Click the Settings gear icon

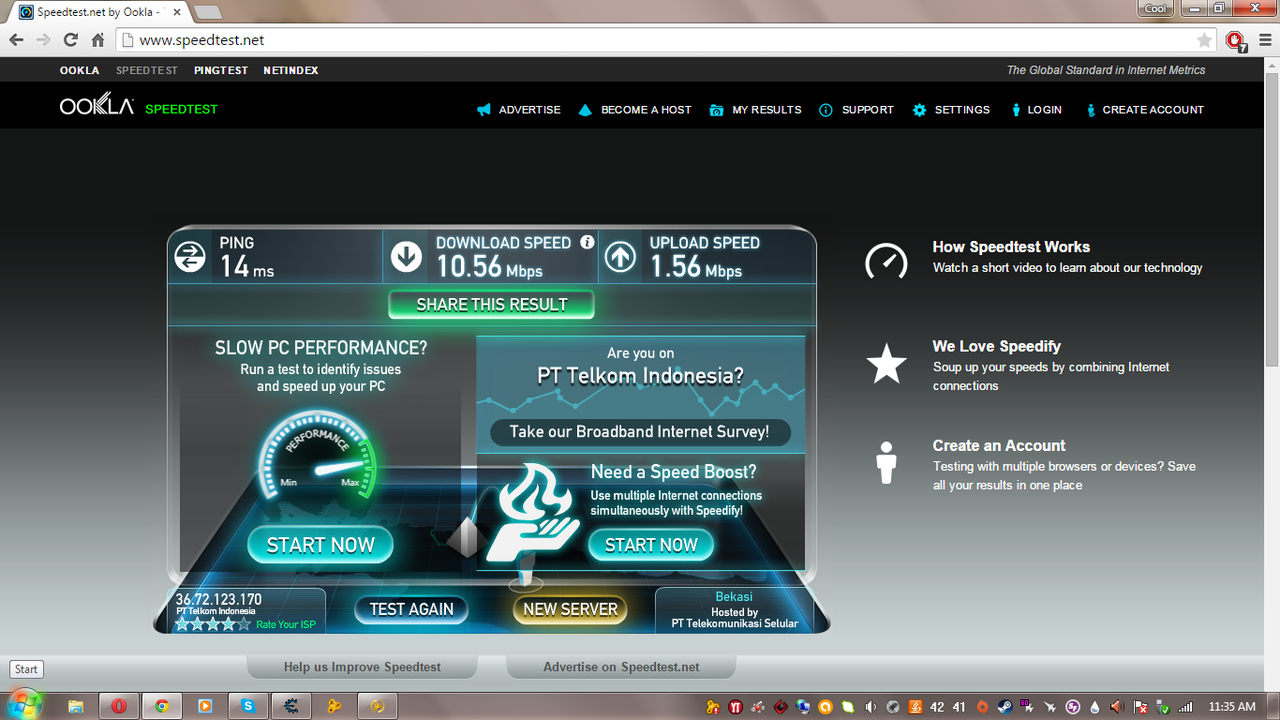[919, 110]
